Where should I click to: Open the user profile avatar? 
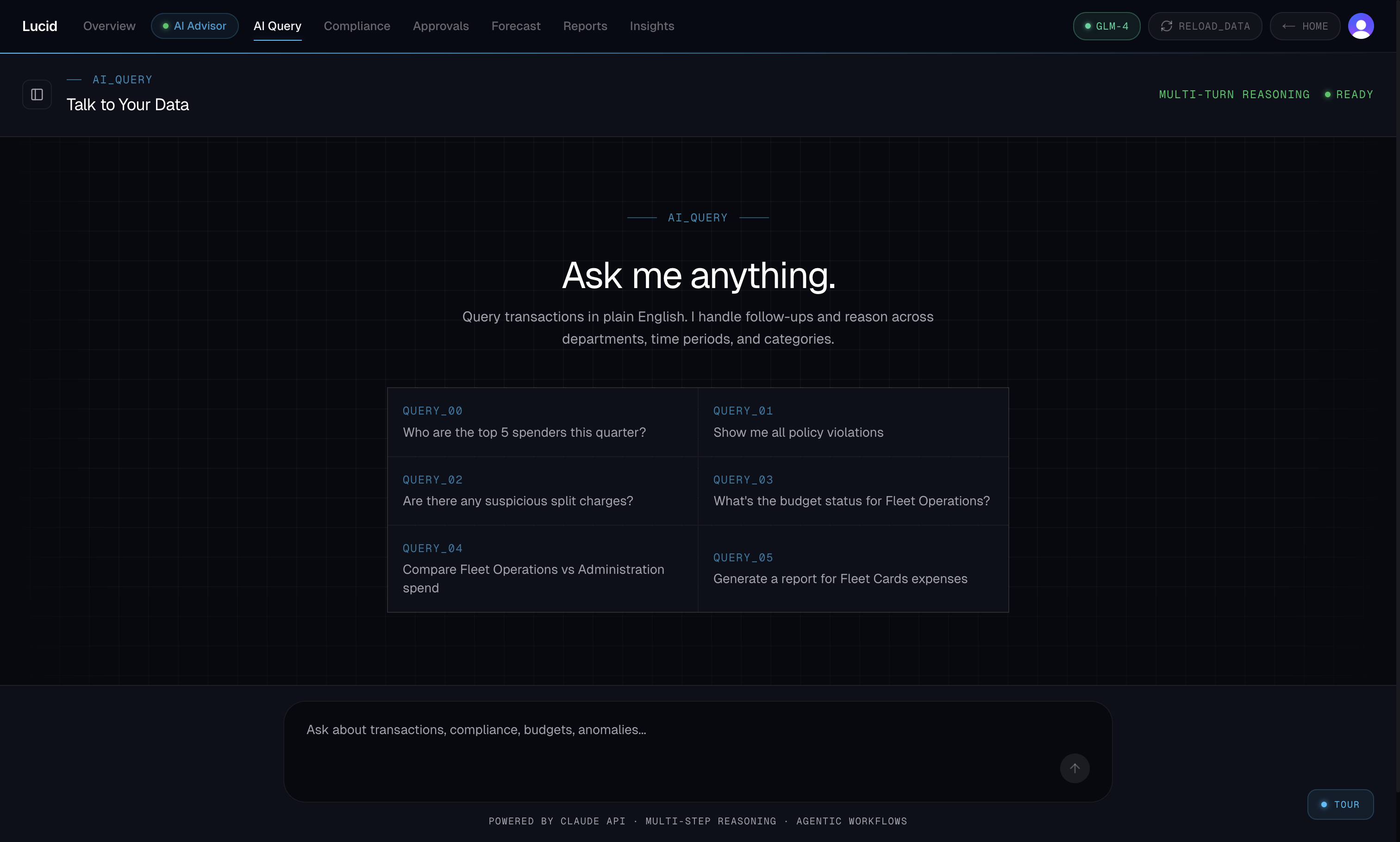[1360, 26]
